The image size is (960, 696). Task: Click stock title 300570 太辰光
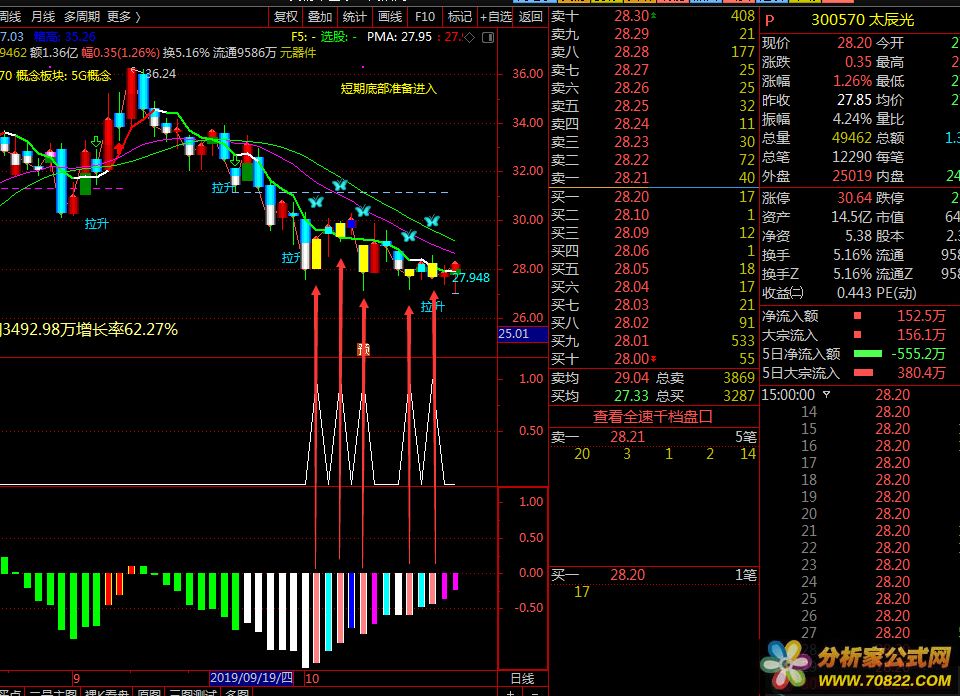pos(862,20)
